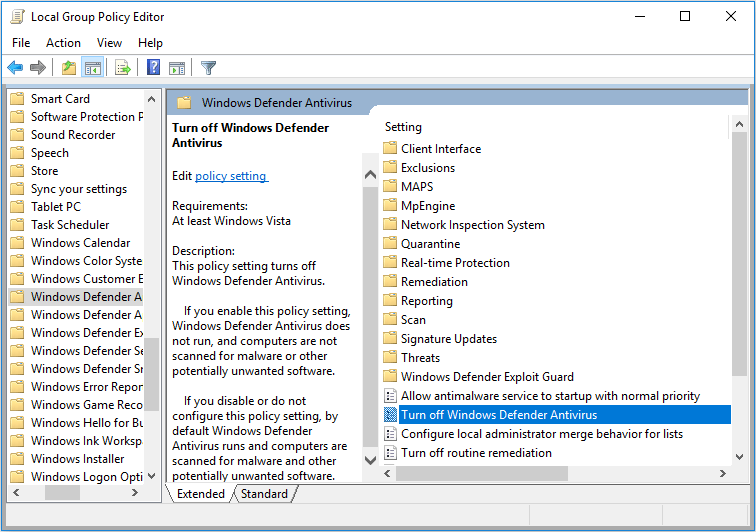Select Configure local administrator merge behavior setting
The width and height of the screenshot is (756, 532).
coord(542,434)
